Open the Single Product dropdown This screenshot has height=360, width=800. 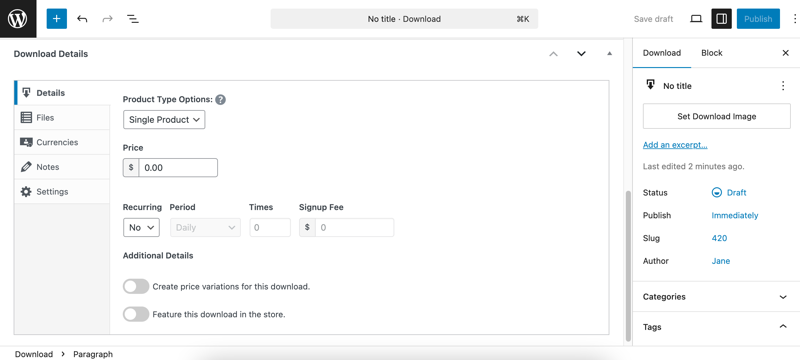point(164,120)
